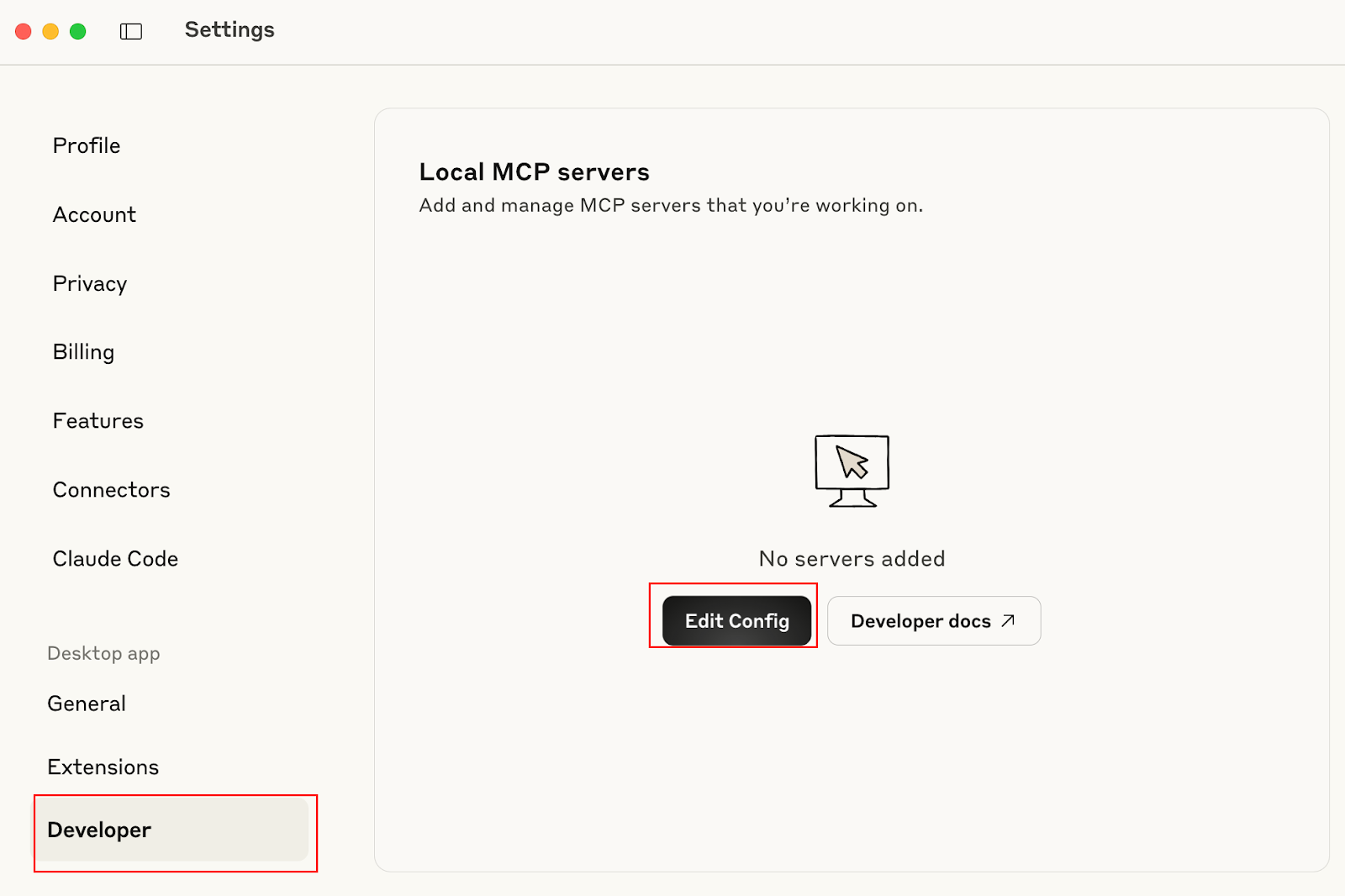Image resolution: width=1345 pixels, height=896 pixels.
Task: Click the Edit Config button
Action: point(736,621)
